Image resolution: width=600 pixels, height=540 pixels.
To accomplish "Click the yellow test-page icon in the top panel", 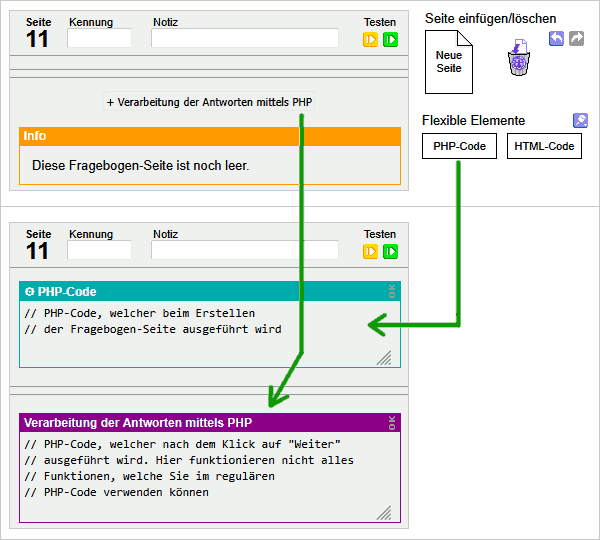I will [x=370, y=39].
